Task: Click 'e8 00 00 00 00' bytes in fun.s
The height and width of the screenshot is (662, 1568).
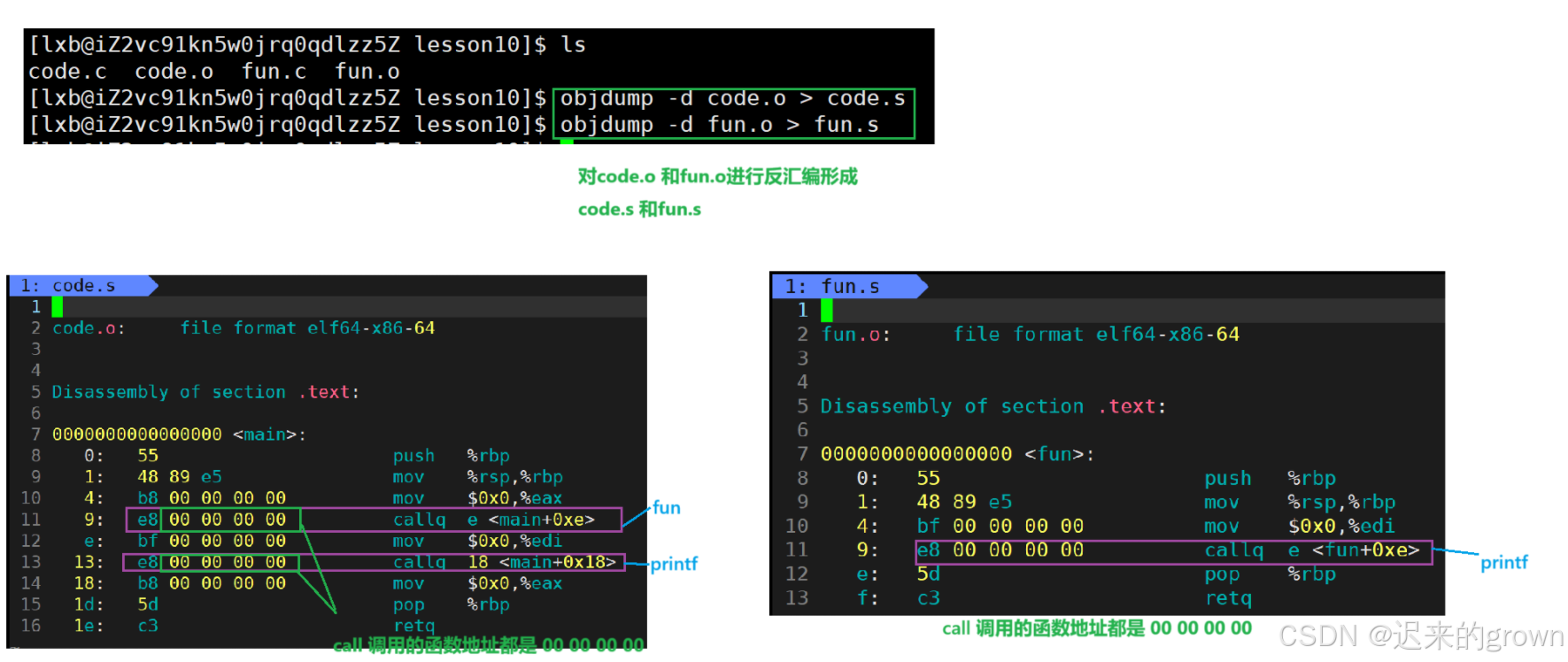Action: [x=1000, y=550]
